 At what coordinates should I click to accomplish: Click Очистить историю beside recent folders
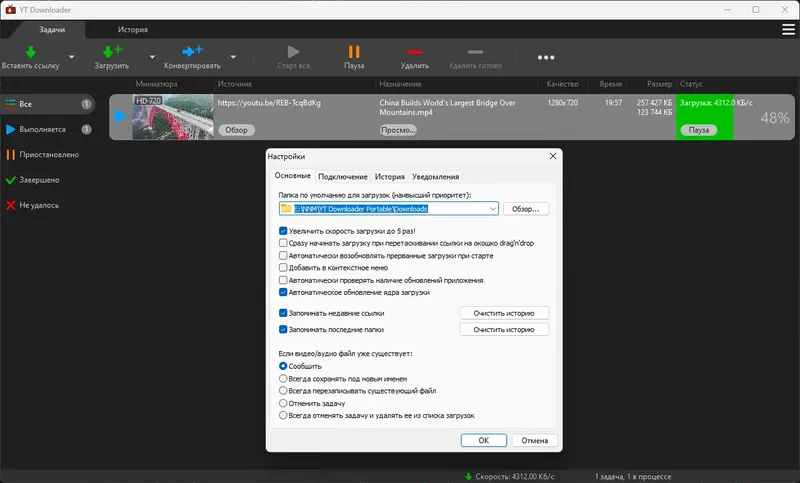pos(504,329)
